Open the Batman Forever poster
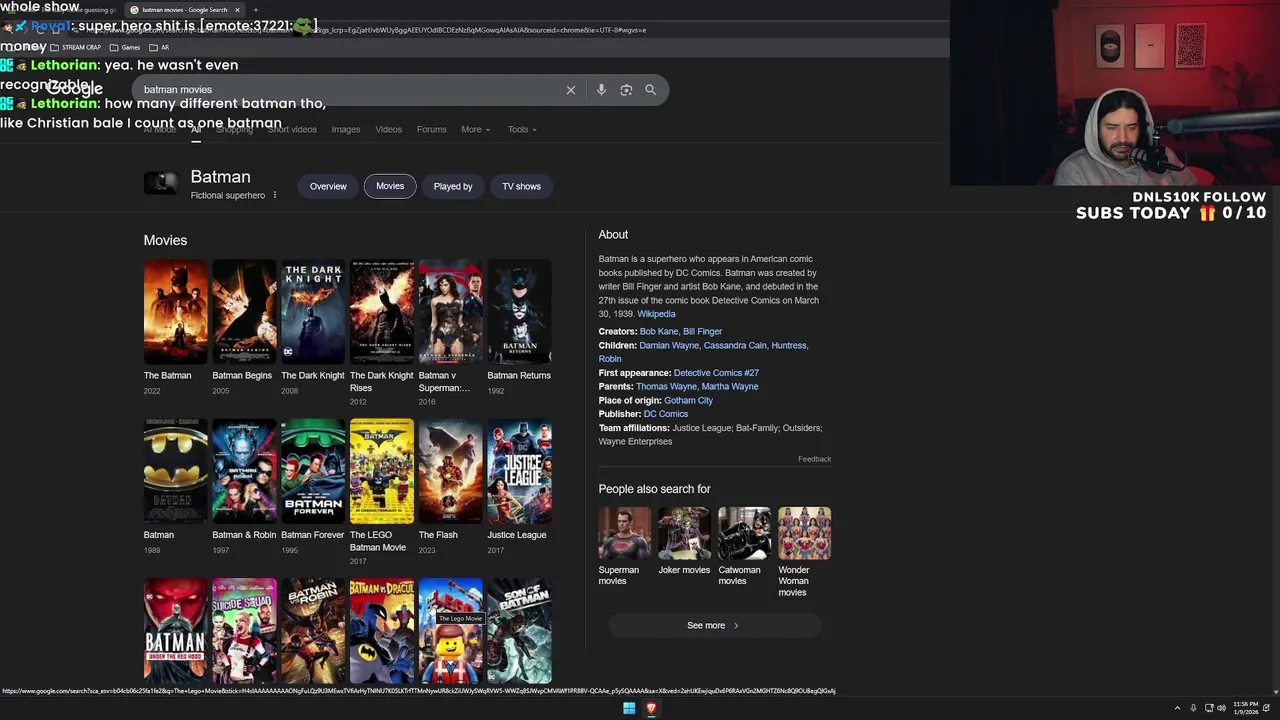This screenshot has height=720, width=1280. click(x=313, y=471)
